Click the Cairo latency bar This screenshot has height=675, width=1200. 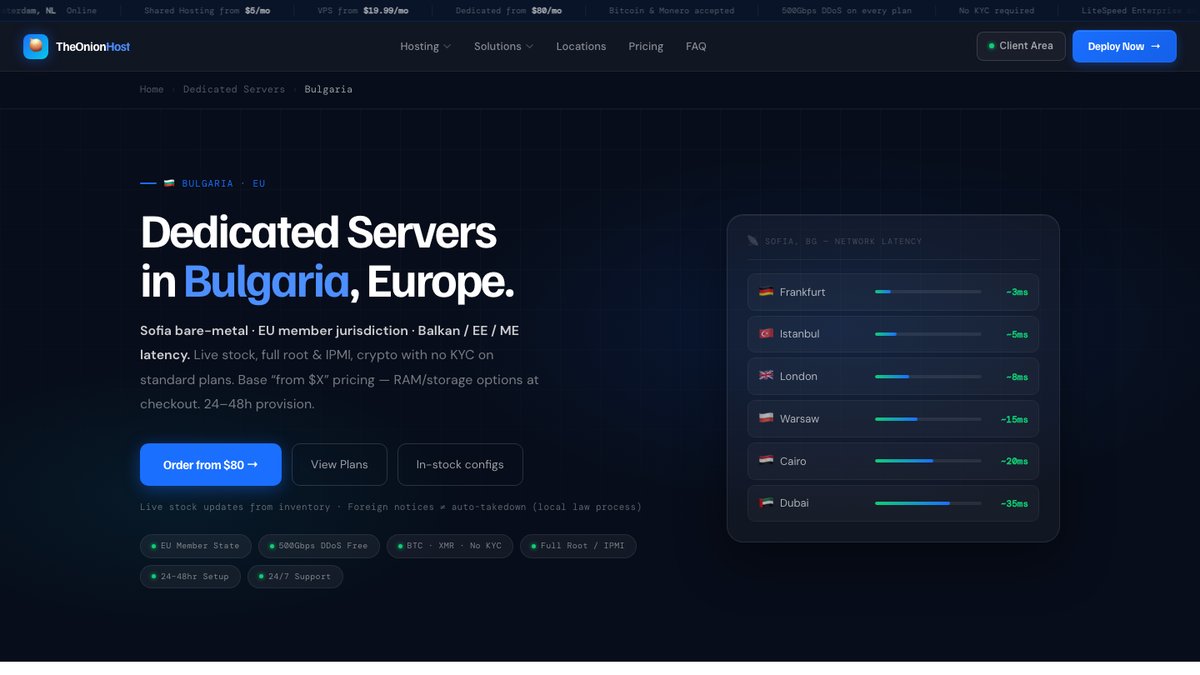[928, 461]
